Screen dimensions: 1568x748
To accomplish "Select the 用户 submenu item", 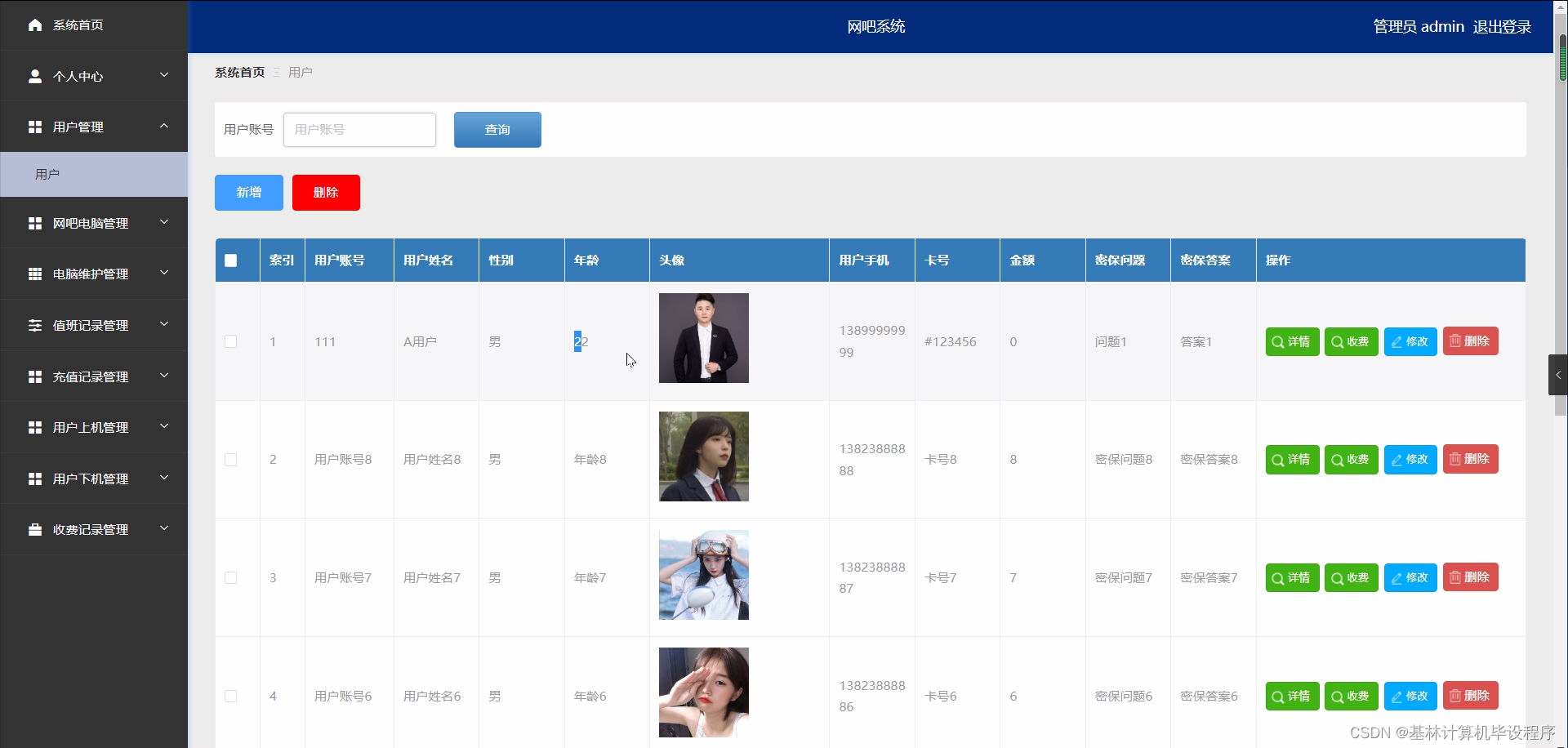I will [x=47, y=173].
